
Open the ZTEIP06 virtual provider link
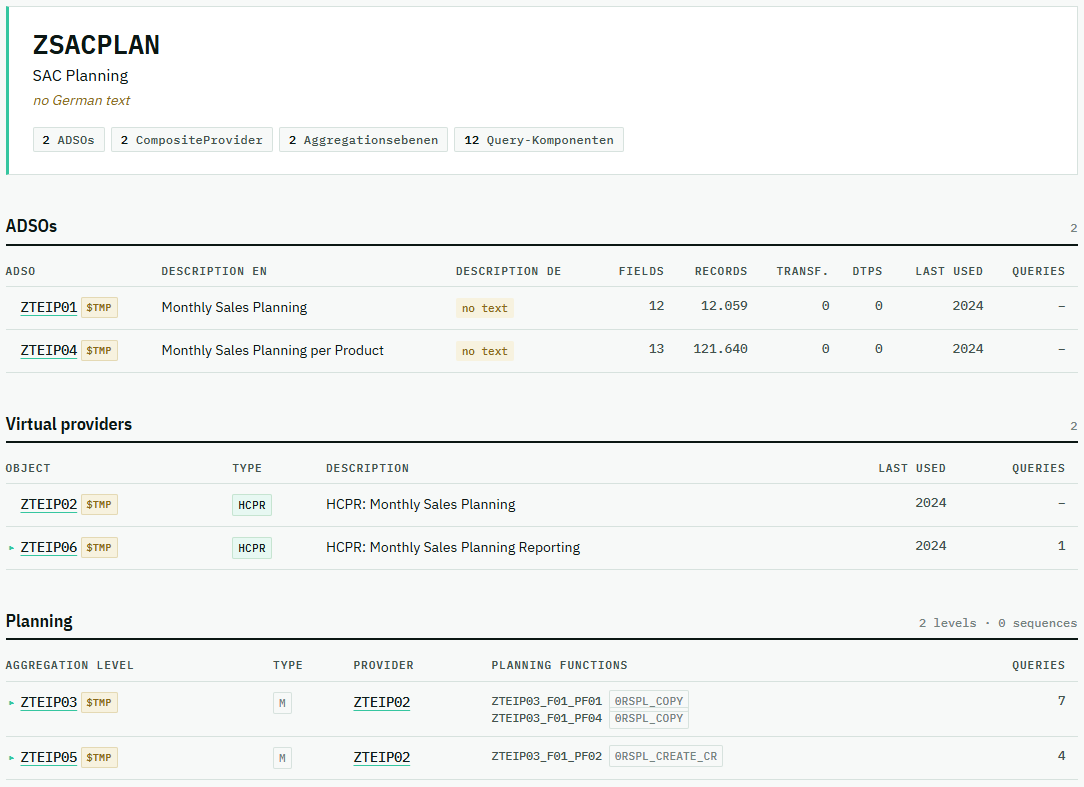pos(48,547)
